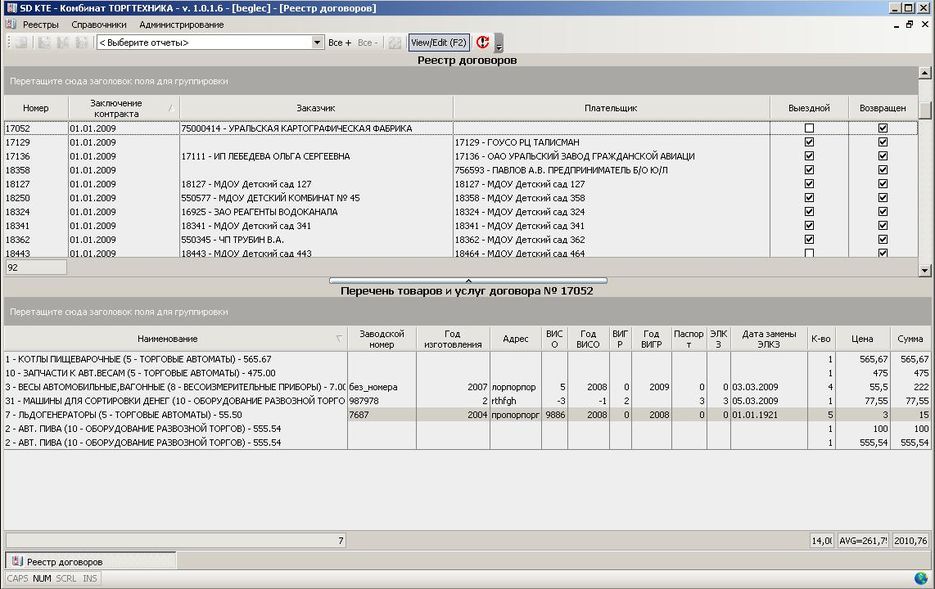The width and height of the screenshot is (935, 589).
Task: Click the greyed icon left of View/Edit
Action: [x=394, y=42]
